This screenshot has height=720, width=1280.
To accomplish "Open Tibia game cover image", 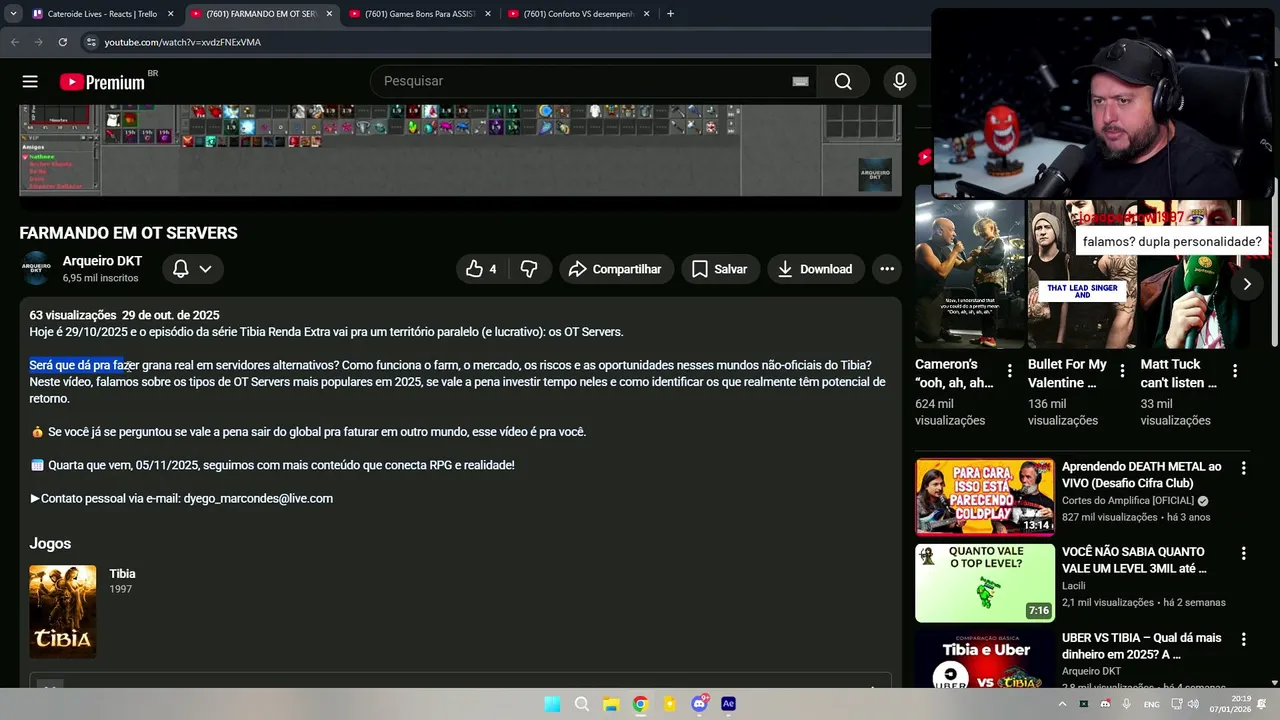I will [x=63, y=612].
